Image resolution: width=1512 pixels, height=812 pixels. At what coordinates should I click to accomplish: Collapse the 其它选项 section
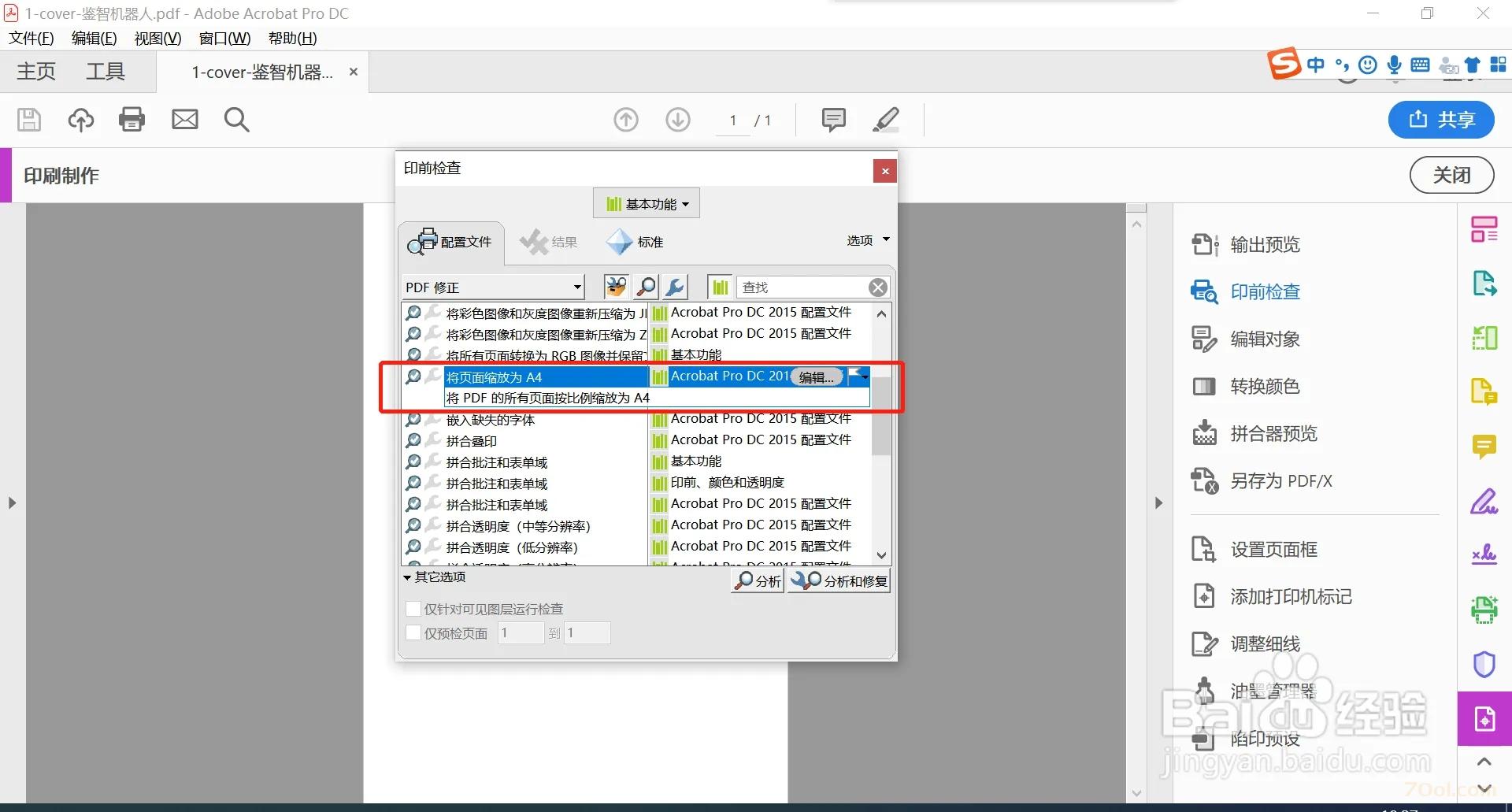(435, 577)
